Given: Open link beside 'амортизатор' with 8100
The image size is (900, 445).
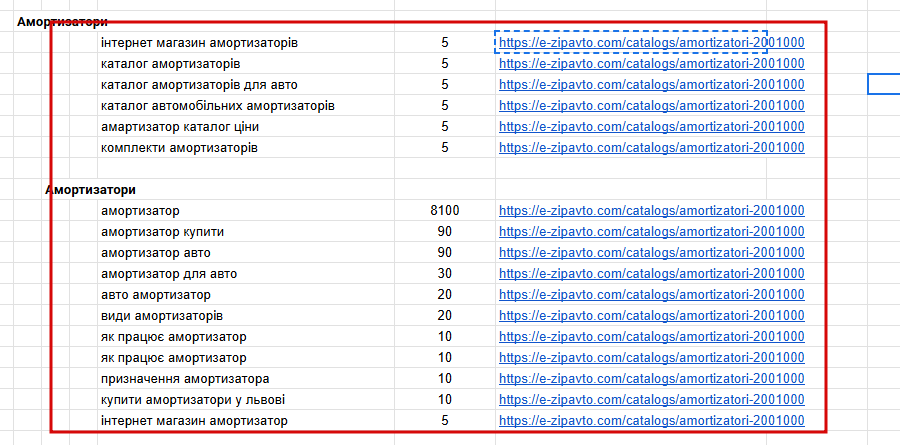Looking at the screenshot, I should [651, 211].
